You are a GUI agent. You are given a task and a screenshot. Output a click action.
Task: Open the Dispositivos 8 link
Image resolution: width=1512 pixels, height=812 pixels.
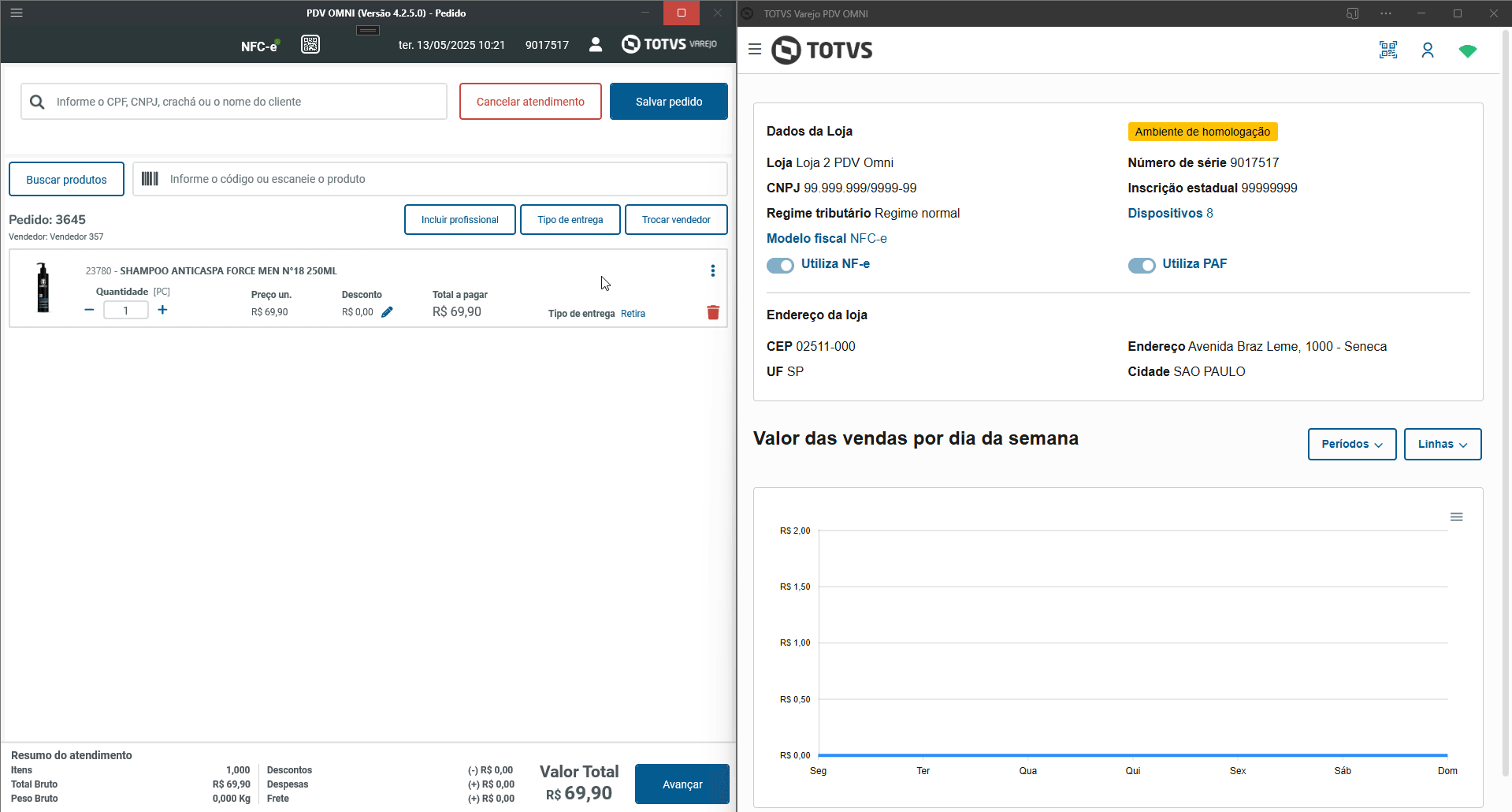(1170, 213)
